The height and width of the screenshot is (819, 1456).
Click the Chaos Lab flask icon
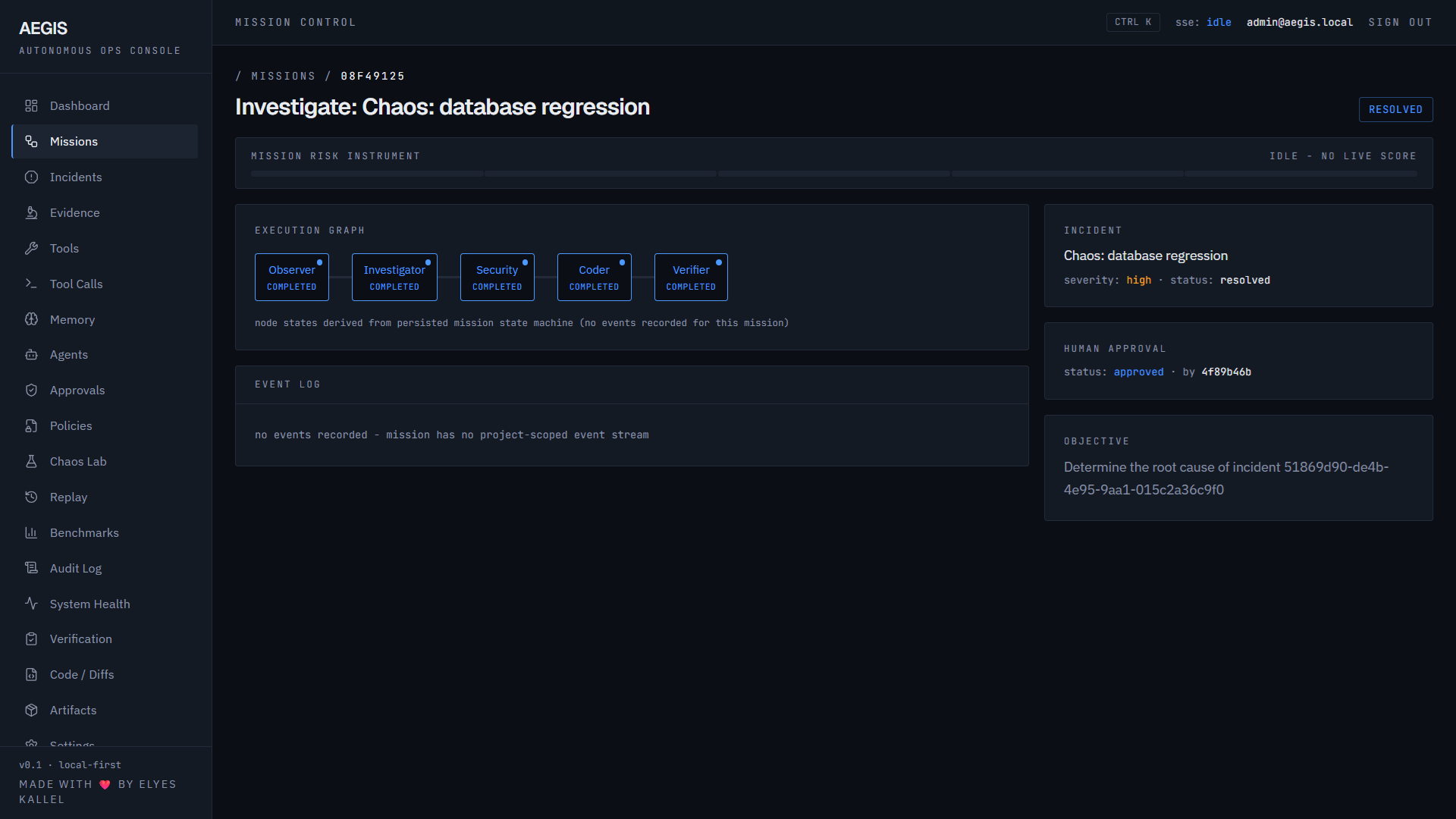pos(31,462)
